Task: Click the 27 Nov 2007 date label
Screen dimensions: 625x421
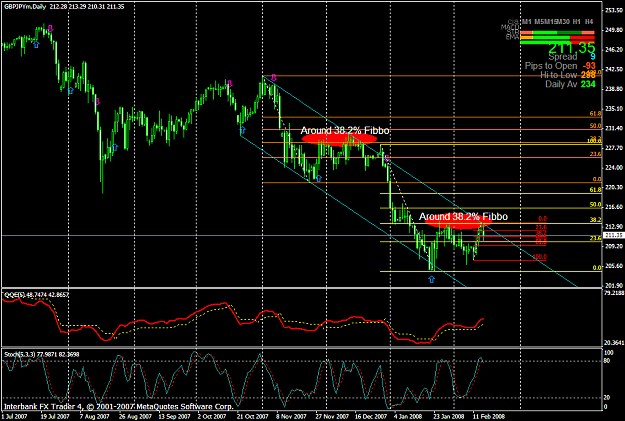Action: coord(331,416)
